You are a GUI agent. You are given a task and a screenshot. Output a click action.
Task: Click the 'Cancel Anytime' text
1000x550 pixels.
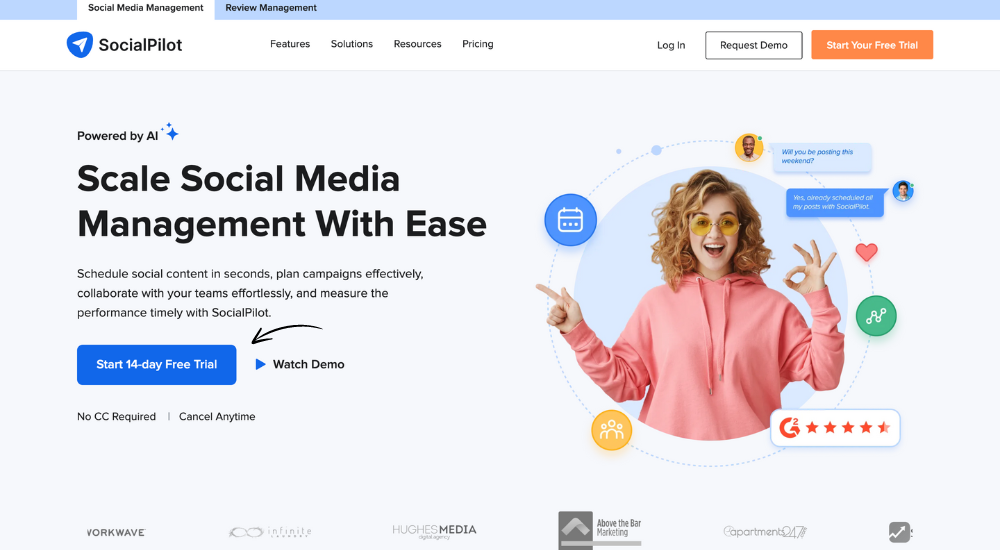pos(217,417)
